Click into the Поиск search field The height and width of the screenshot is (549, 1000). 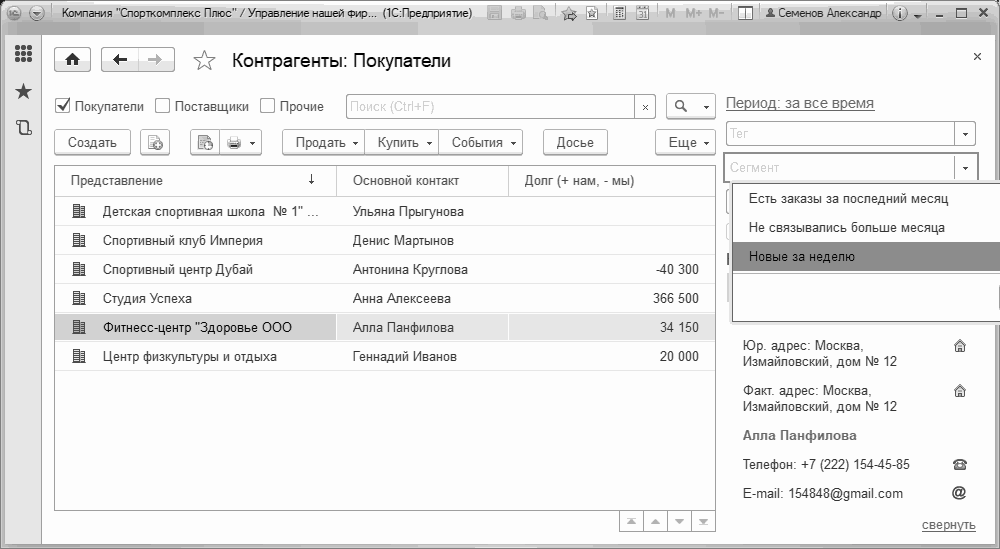[x=490, y=106]
